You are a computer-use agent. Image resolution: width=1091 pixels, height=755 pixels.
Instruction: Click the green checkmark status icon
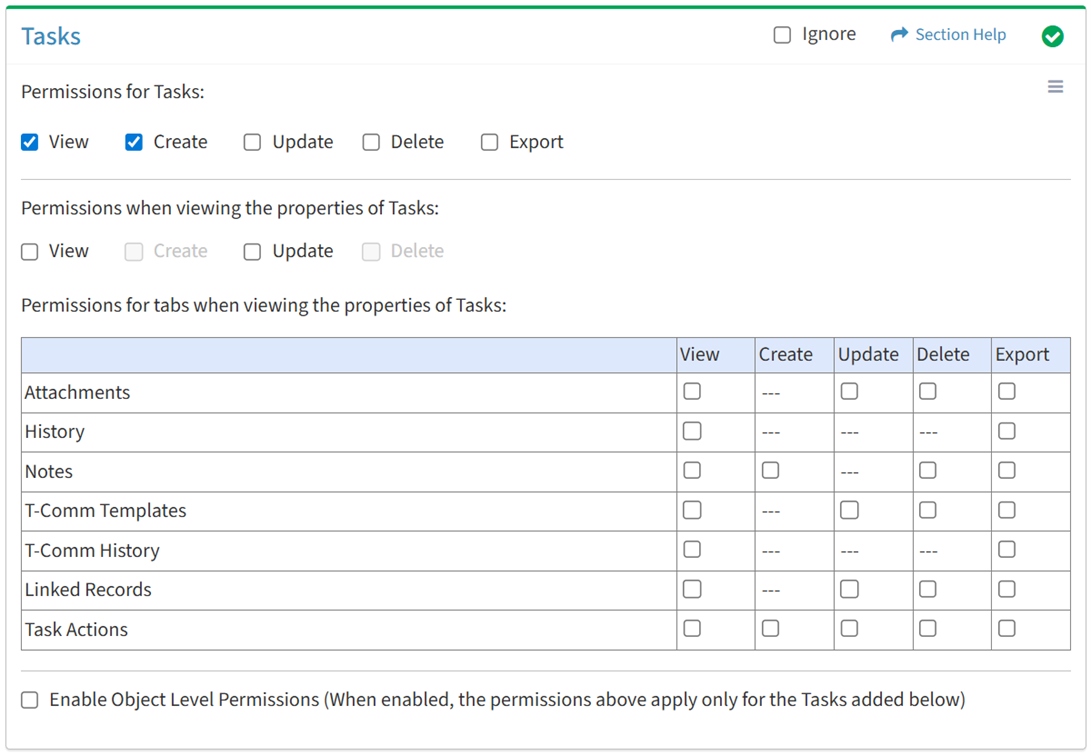1052,36
